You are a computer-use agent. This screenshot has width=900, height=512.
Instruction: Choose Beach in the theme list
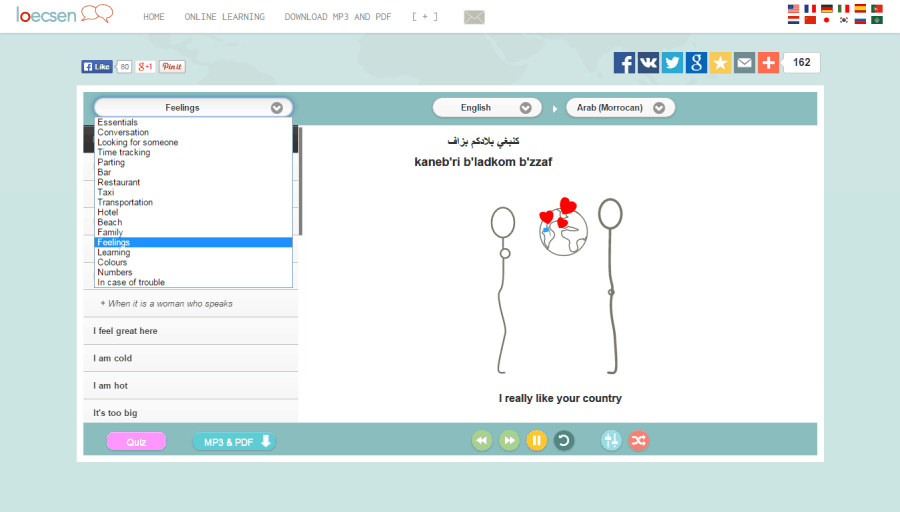[193, 222]
